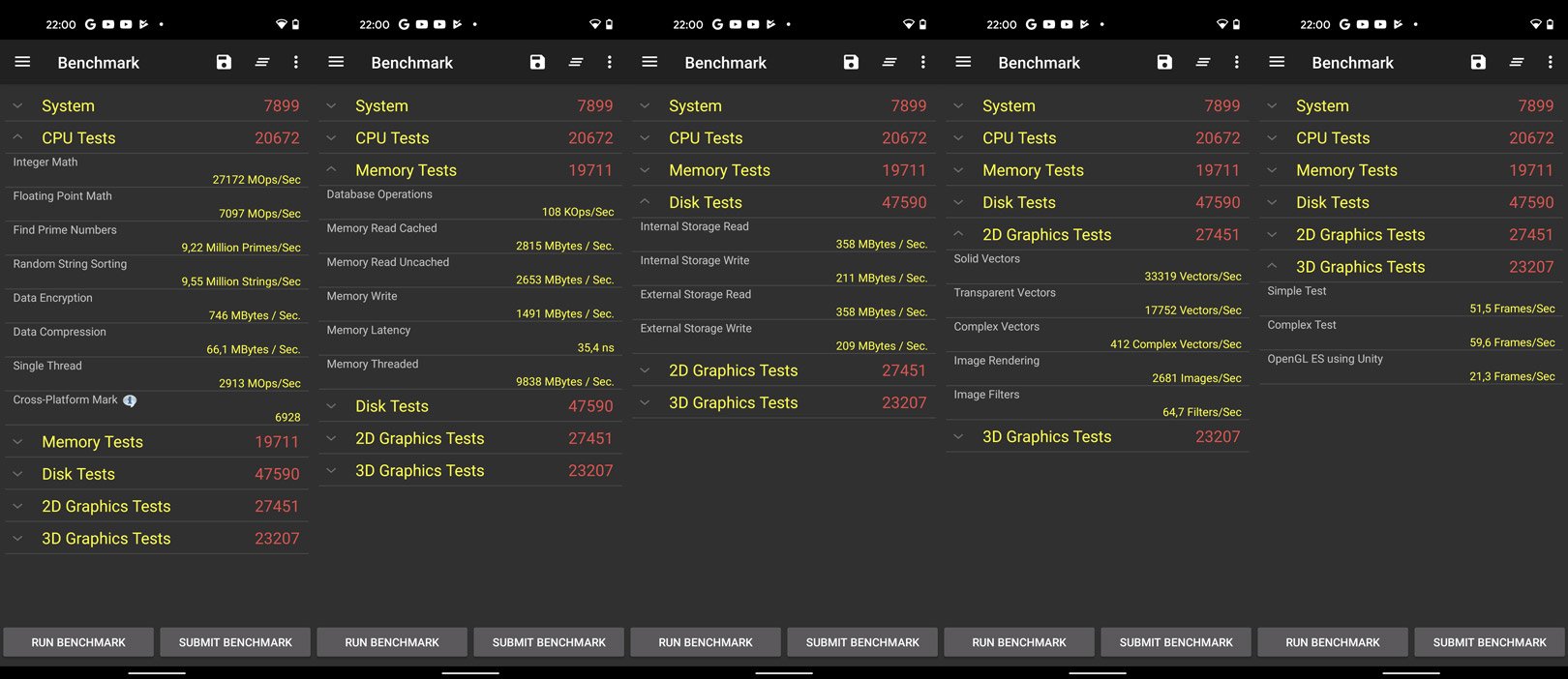The width and height of the screenshot is (1568, 679).
Task: Open hamburger menu on Disk results screen
Action: pos(649,62)
